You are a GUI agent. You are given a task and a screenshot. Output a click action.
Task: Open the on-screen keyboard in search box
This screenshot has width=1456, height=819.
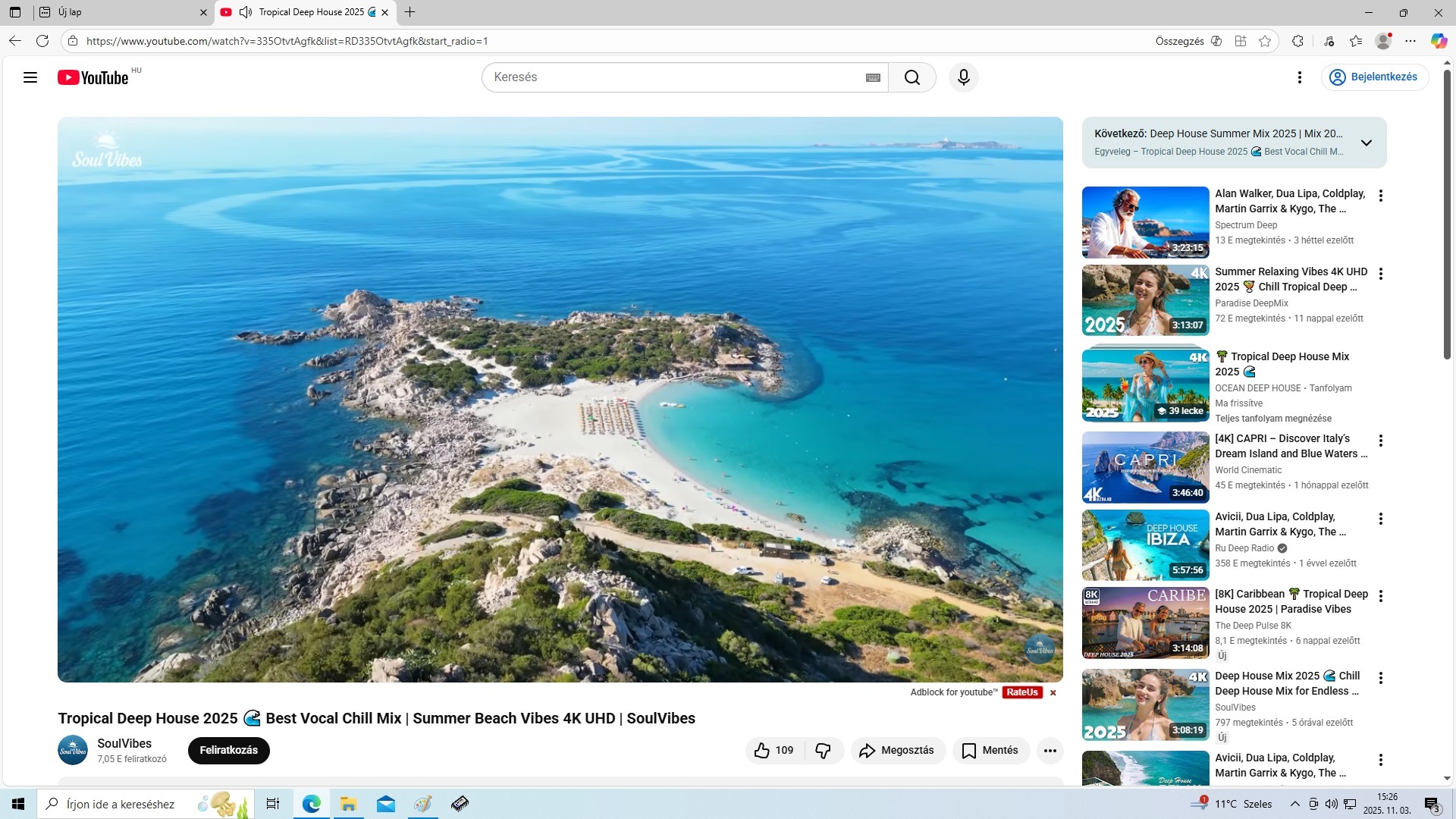click(873, 77)
